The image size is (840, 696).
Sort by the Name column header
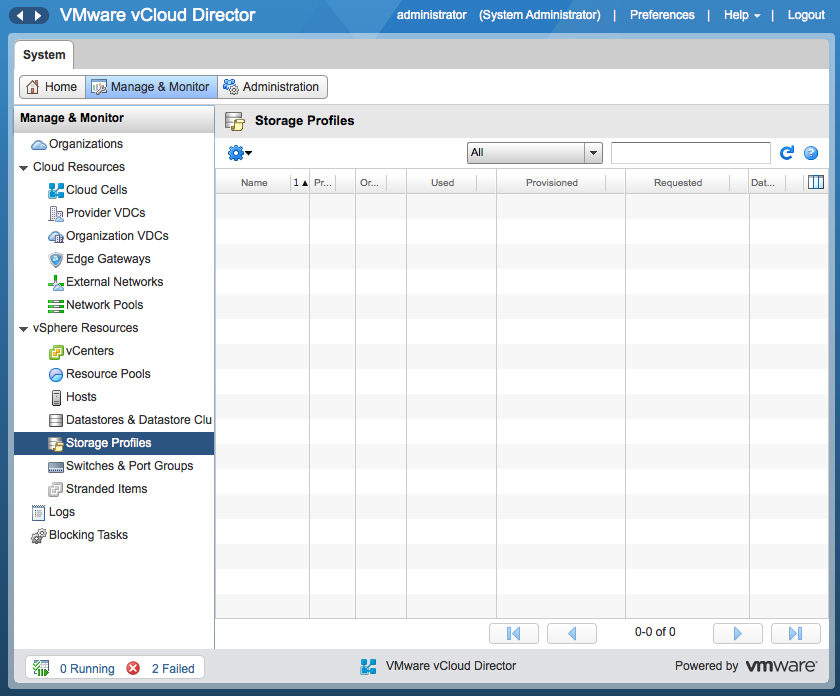pos(254,183)
